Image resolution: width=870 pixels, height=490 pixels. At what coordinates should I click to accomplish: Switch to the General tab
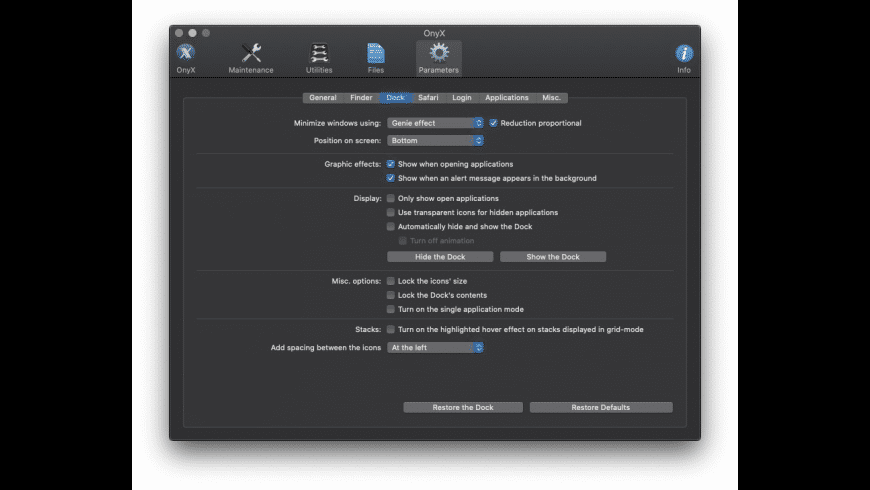click(323, 98)
